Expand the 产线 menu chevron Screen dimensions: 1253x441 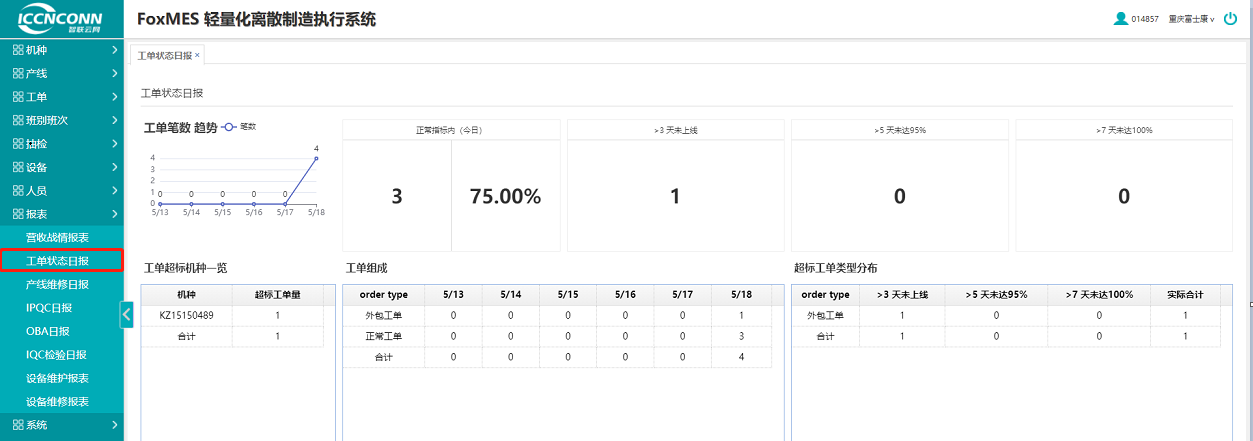click(115, 73)
